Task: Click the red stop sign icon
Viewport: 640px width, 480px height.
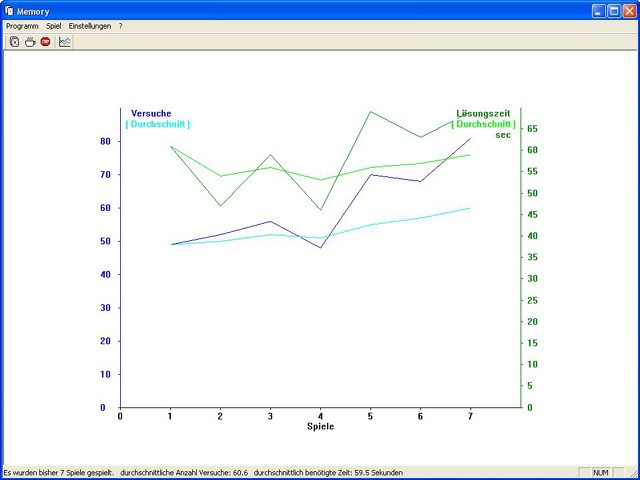Action: click(45, 42)
